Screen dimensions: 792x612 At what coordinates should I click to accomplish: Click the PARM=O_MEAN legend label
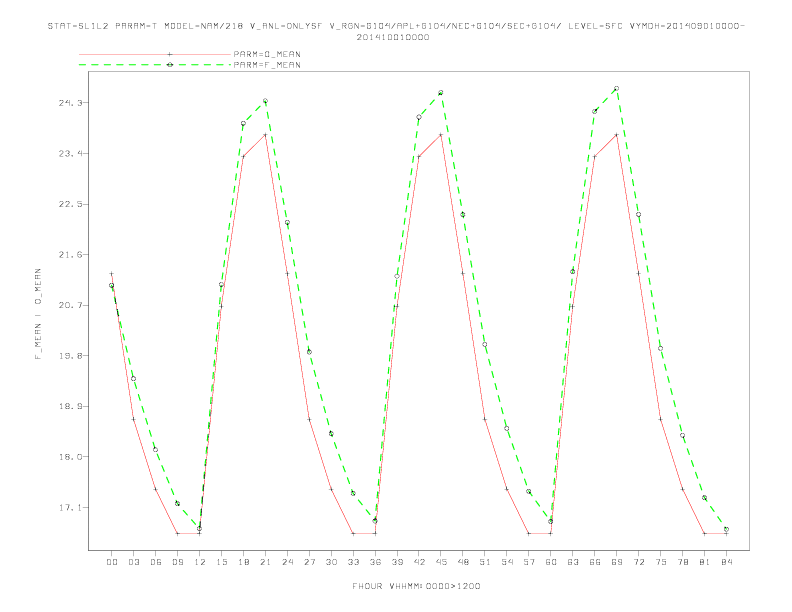pos(267,54)
